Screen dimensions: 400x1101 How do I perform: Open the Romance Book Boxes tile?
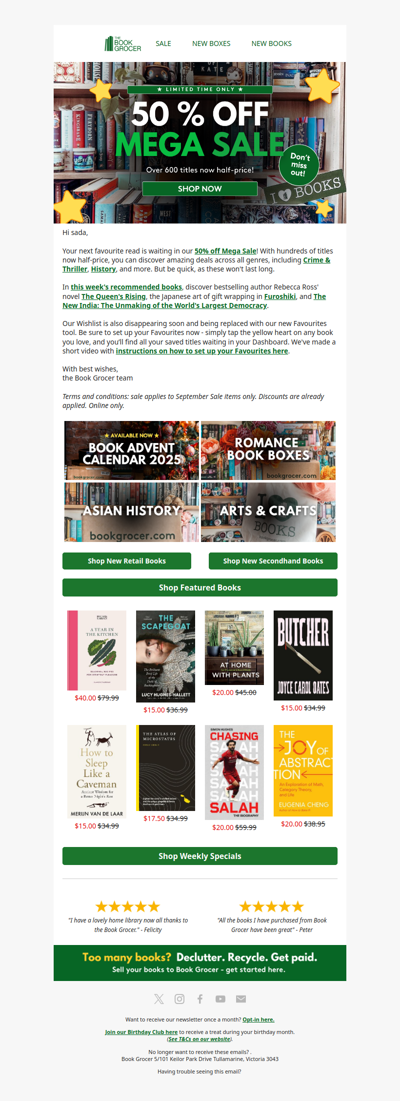(x=268, y=450)
